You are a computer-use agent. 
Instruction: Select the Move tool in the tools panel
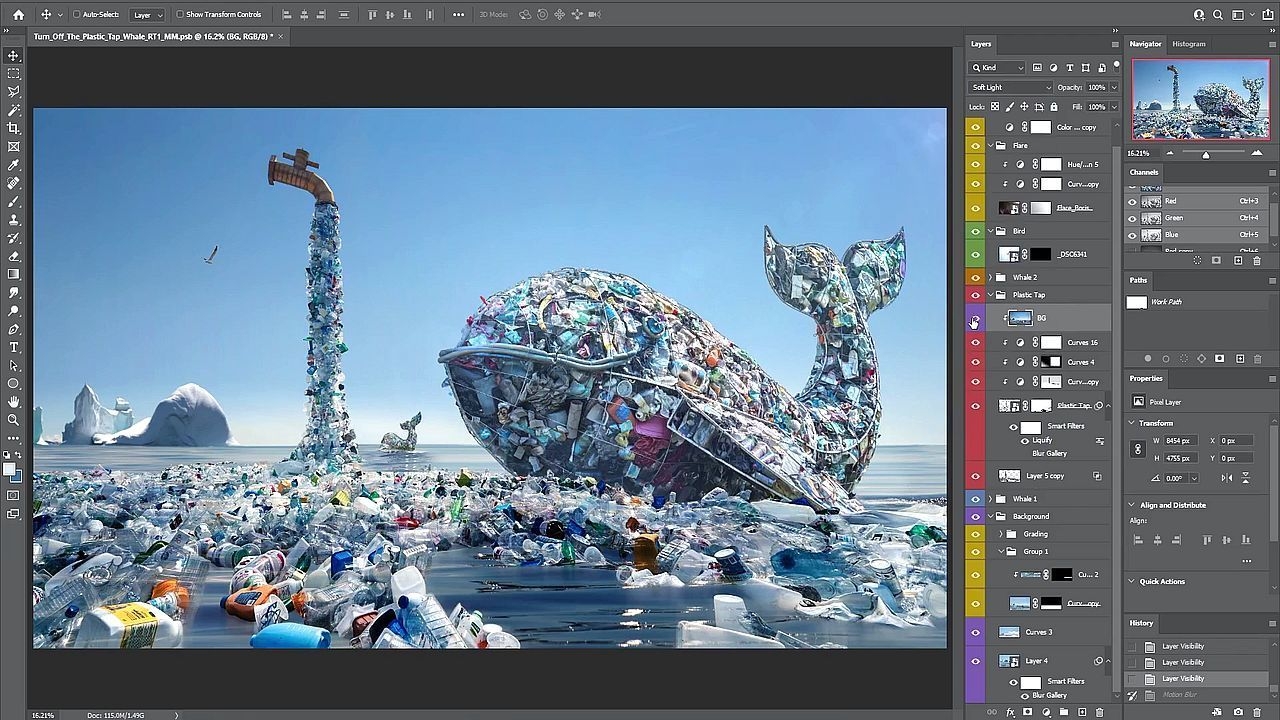(13, 55)
